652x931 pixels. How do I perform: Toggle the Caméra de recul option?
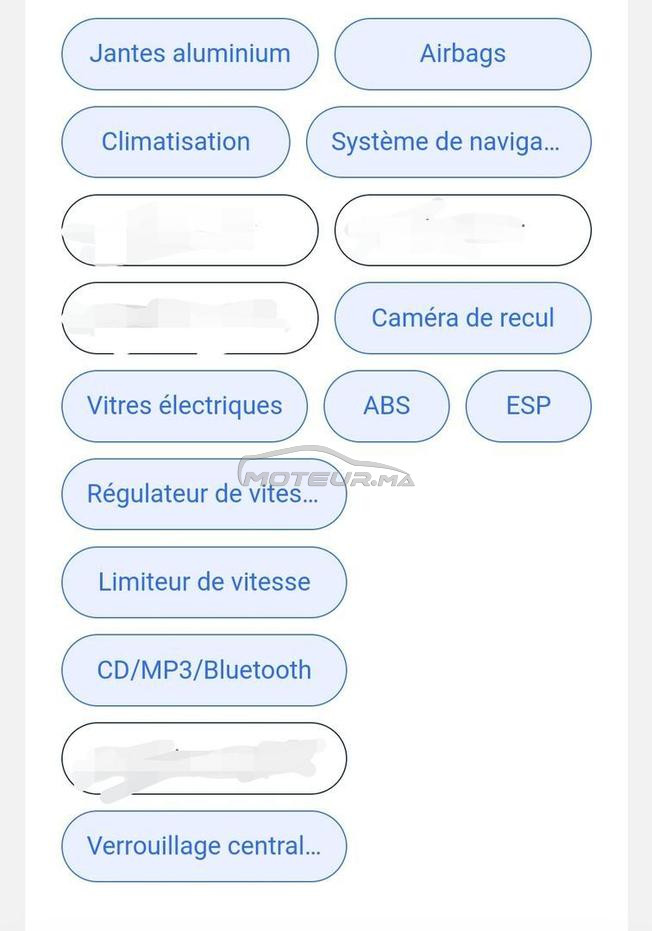coord(463,318)
